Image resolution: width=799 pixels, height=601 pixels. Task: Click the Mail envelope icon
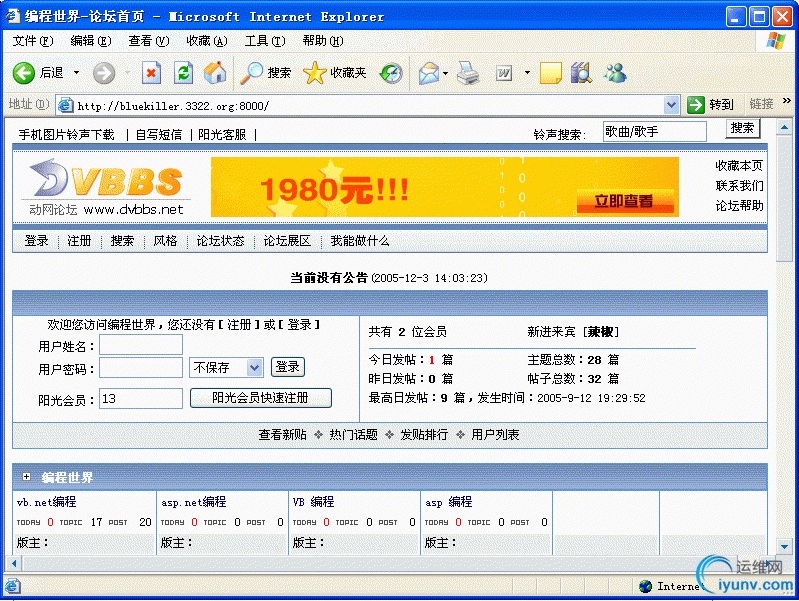429,73
